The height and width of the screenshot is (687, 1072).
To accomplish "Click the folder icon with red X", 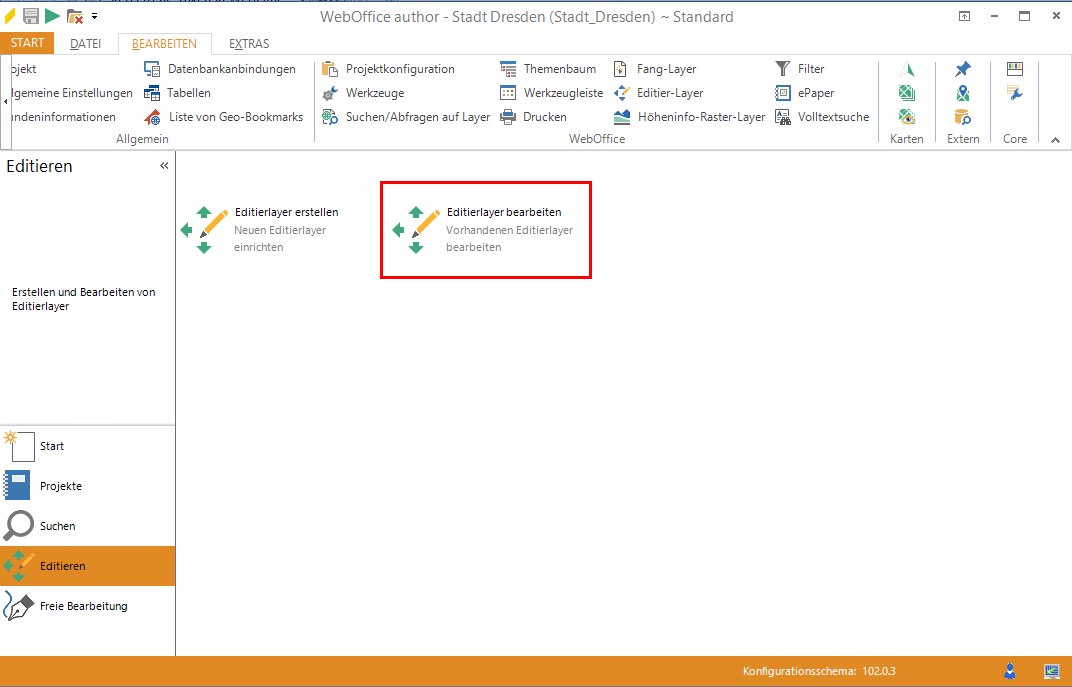I will click(74, 16).
